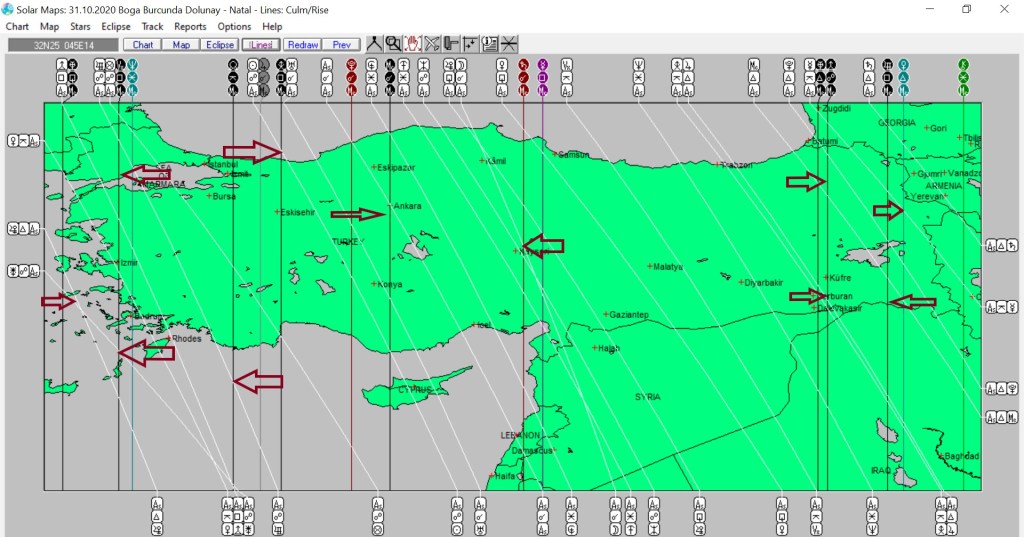Click the 32N25 045E14 coordinates field

pyautogui.click(x=62, y=45)
